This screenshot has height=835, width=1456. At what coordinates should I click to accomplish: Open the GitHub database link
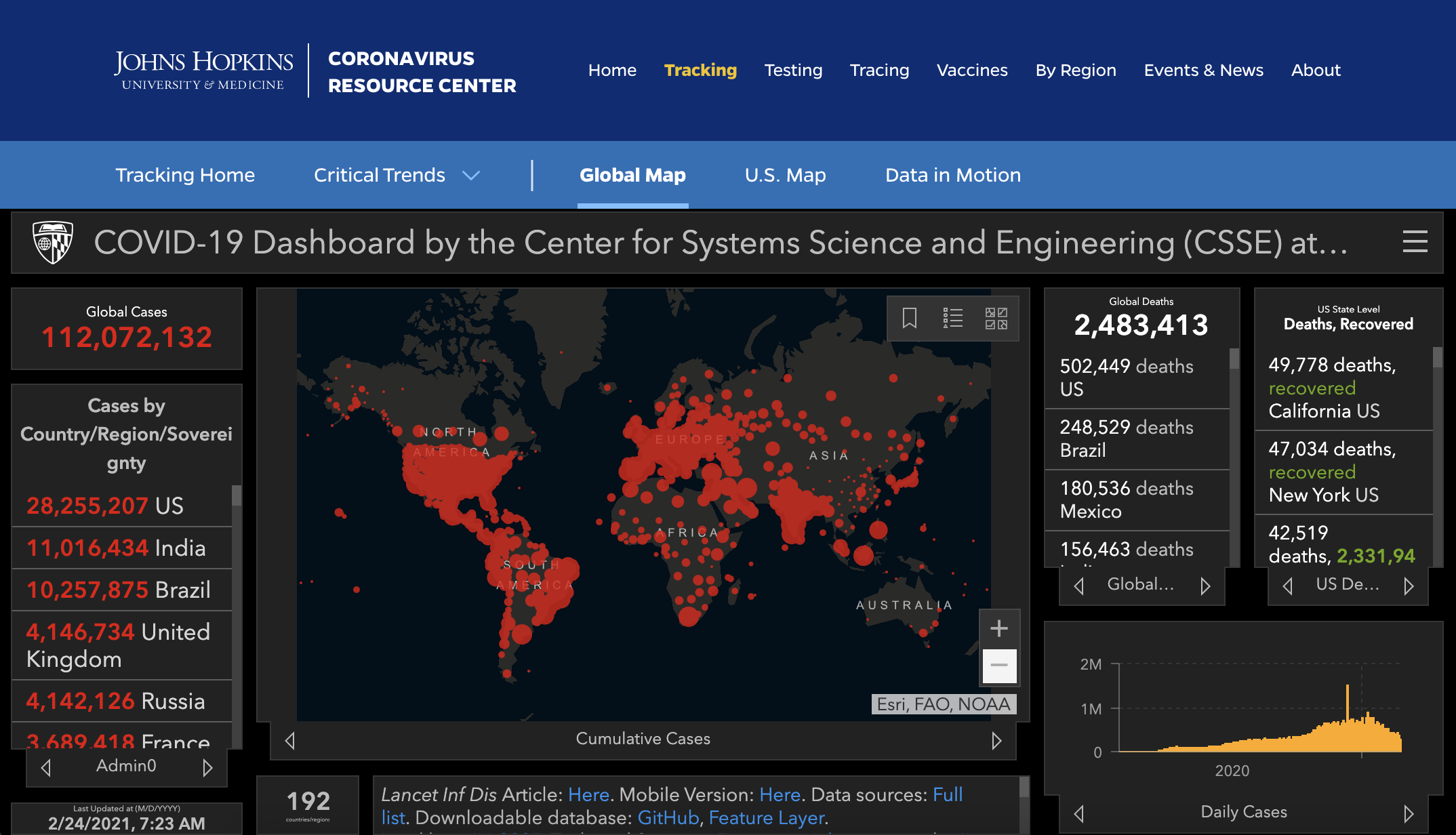pyautogui.click(x=668, y=818)
